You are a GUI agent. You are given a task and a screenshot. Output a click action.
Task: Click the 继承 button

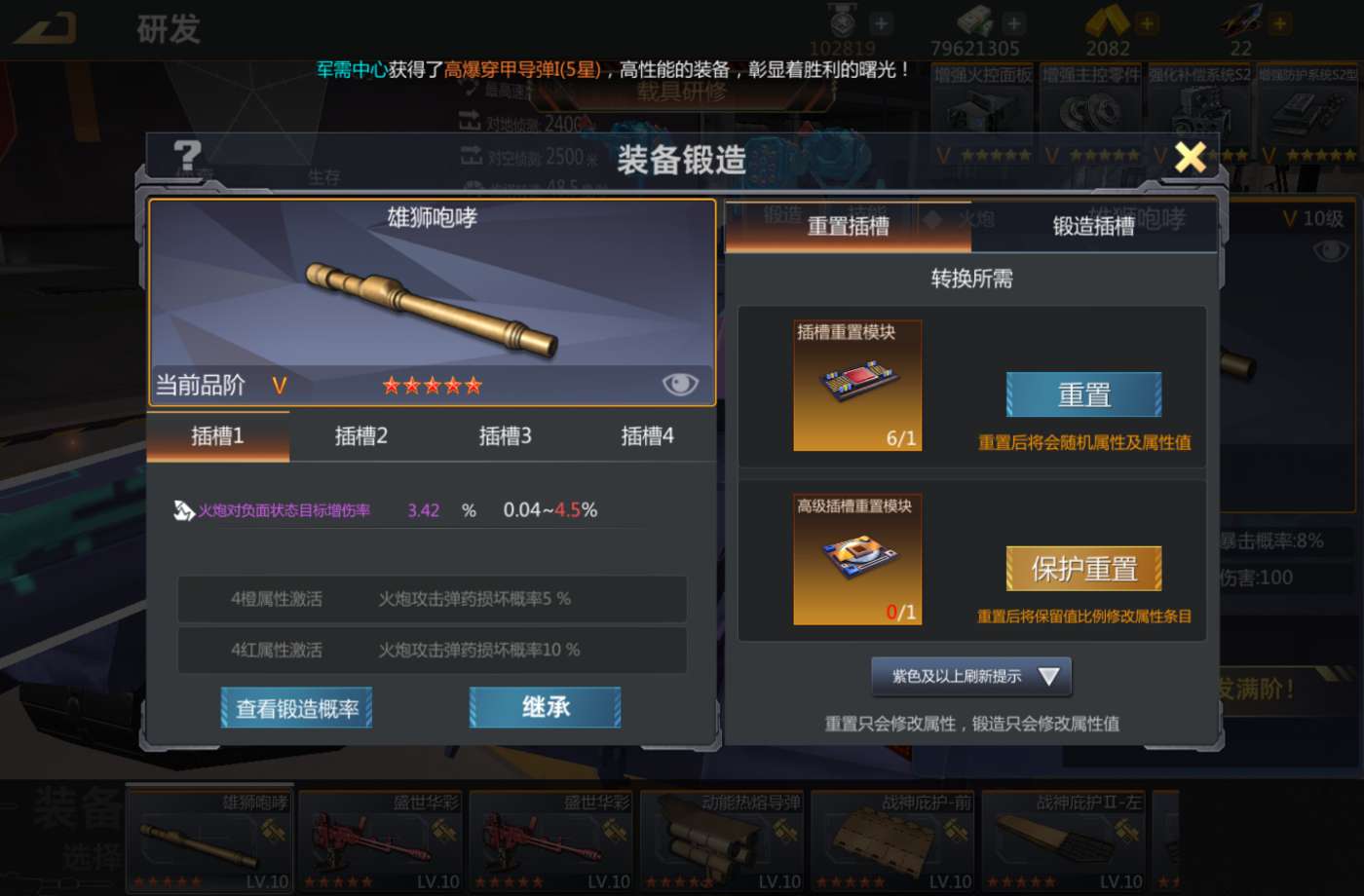pyautogui.click(x=546, y=707)
